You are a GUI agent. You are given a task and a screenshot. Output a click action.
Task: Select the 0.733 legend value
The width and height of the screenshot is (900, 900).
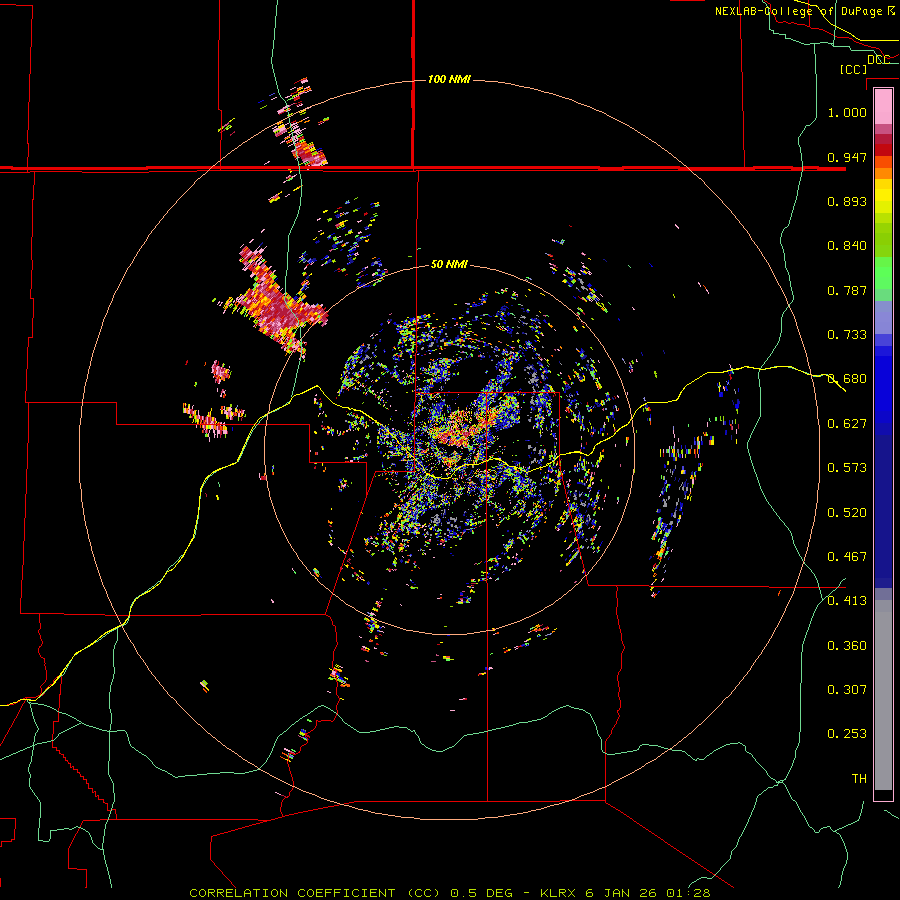tap(847, 335)
